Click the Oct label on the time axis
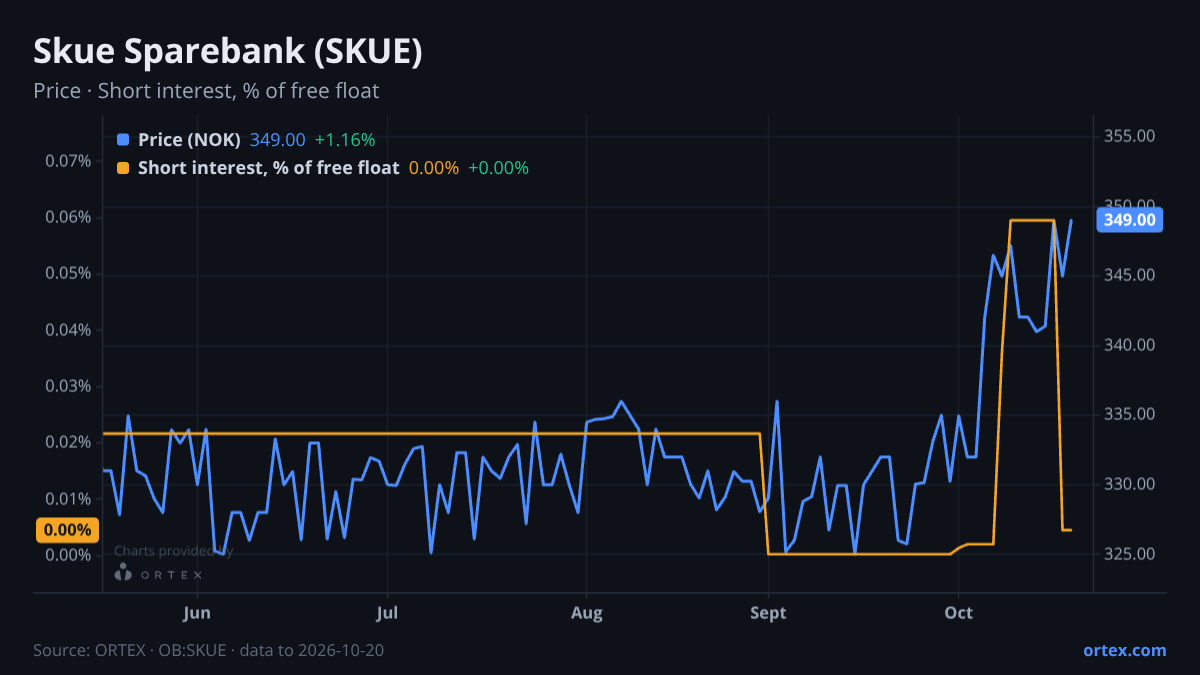Image resolution: width=1200 pixels, height=675 pixels. pos(958,613)
